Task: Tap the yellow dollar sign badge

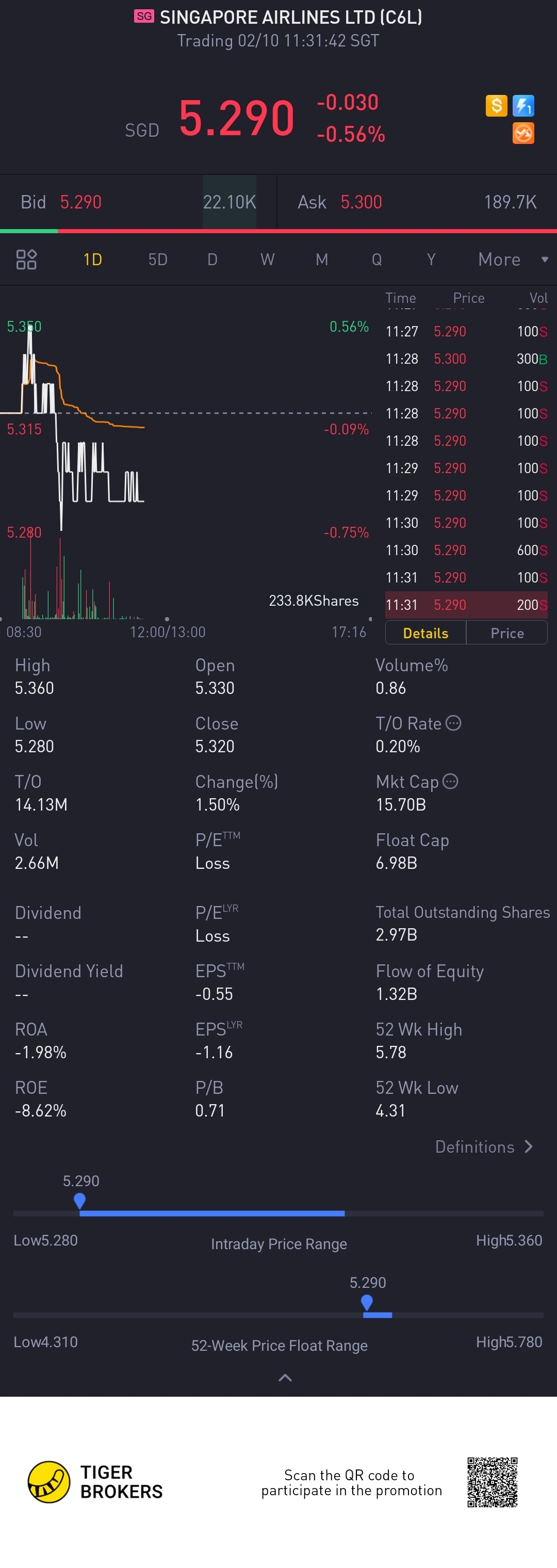Action: pos(496,106)
